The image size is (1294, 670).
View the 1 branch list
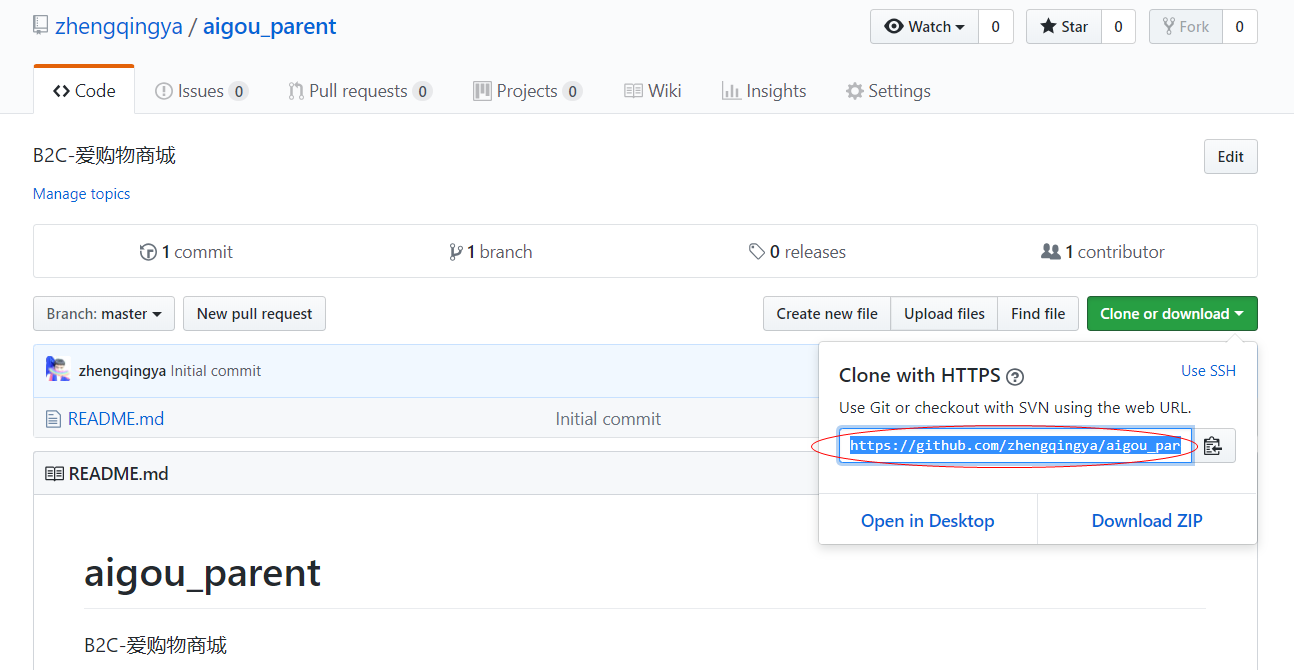point(491,252)
